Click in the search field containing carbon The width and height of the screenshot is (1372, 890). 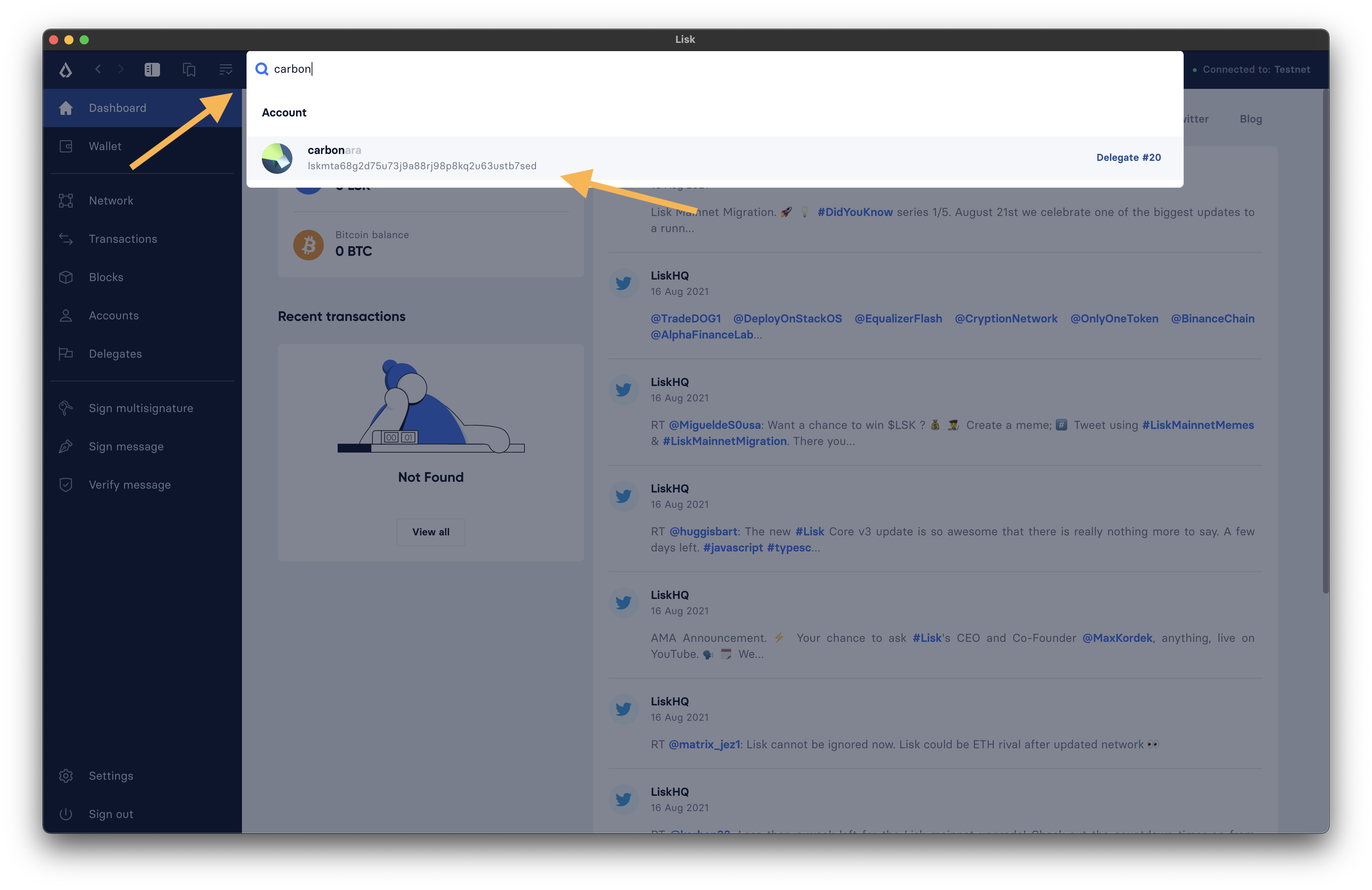[x=715, y=69]
